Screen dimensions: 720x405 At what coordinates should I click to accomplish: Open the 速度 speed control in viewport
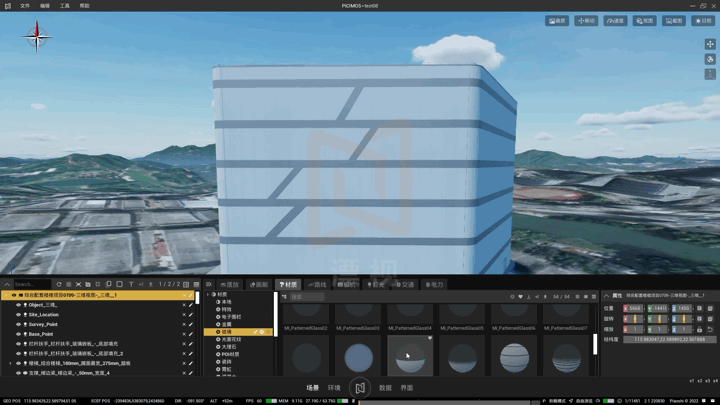[x=615, y=21]
